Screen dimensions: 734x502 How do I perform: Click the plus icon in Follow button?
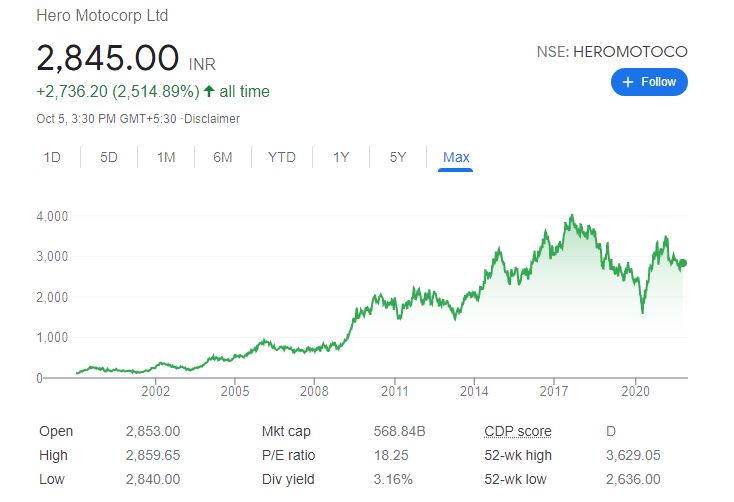click(x=628, y=82)
